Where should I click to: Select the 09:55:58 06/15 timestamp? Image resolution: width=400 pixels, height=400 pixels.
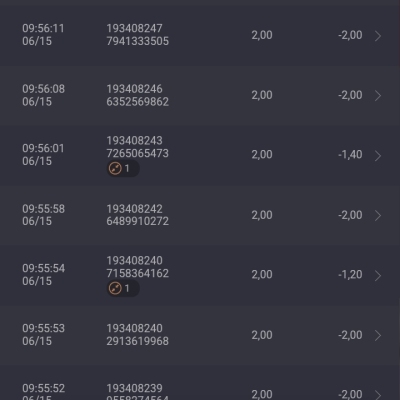point(43,215)
